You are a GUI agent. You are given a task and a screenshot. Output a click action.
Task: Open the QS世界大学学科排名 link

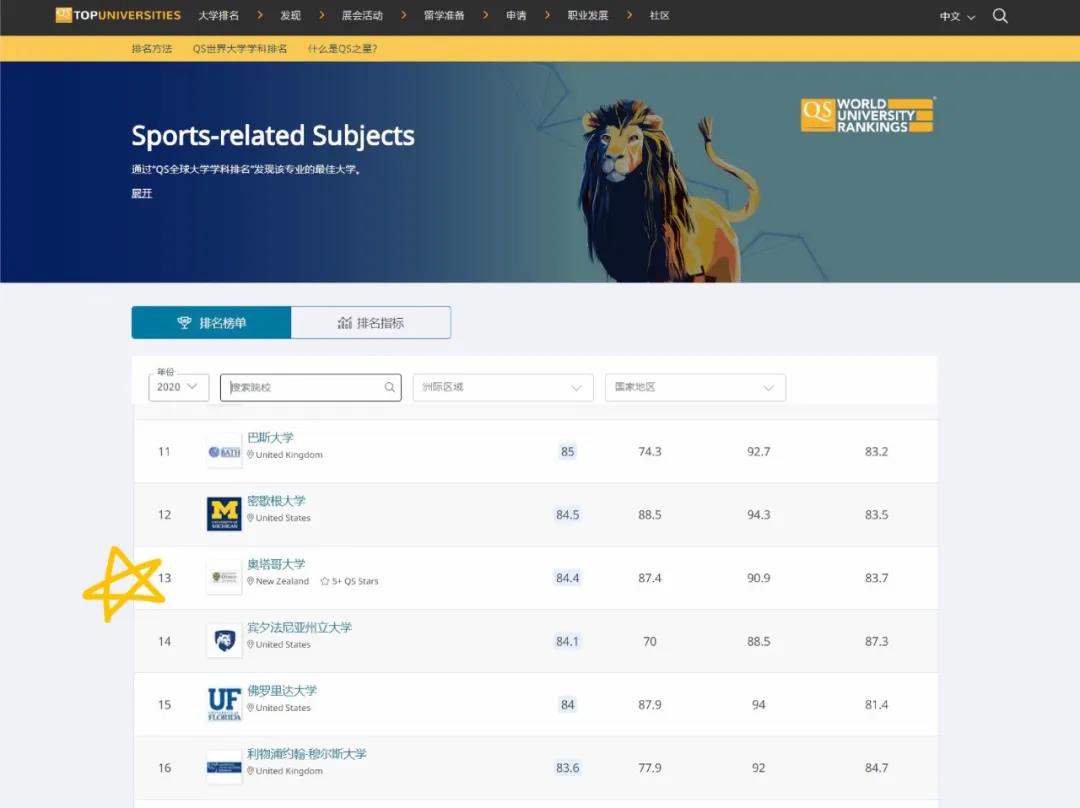coord(240,49)
